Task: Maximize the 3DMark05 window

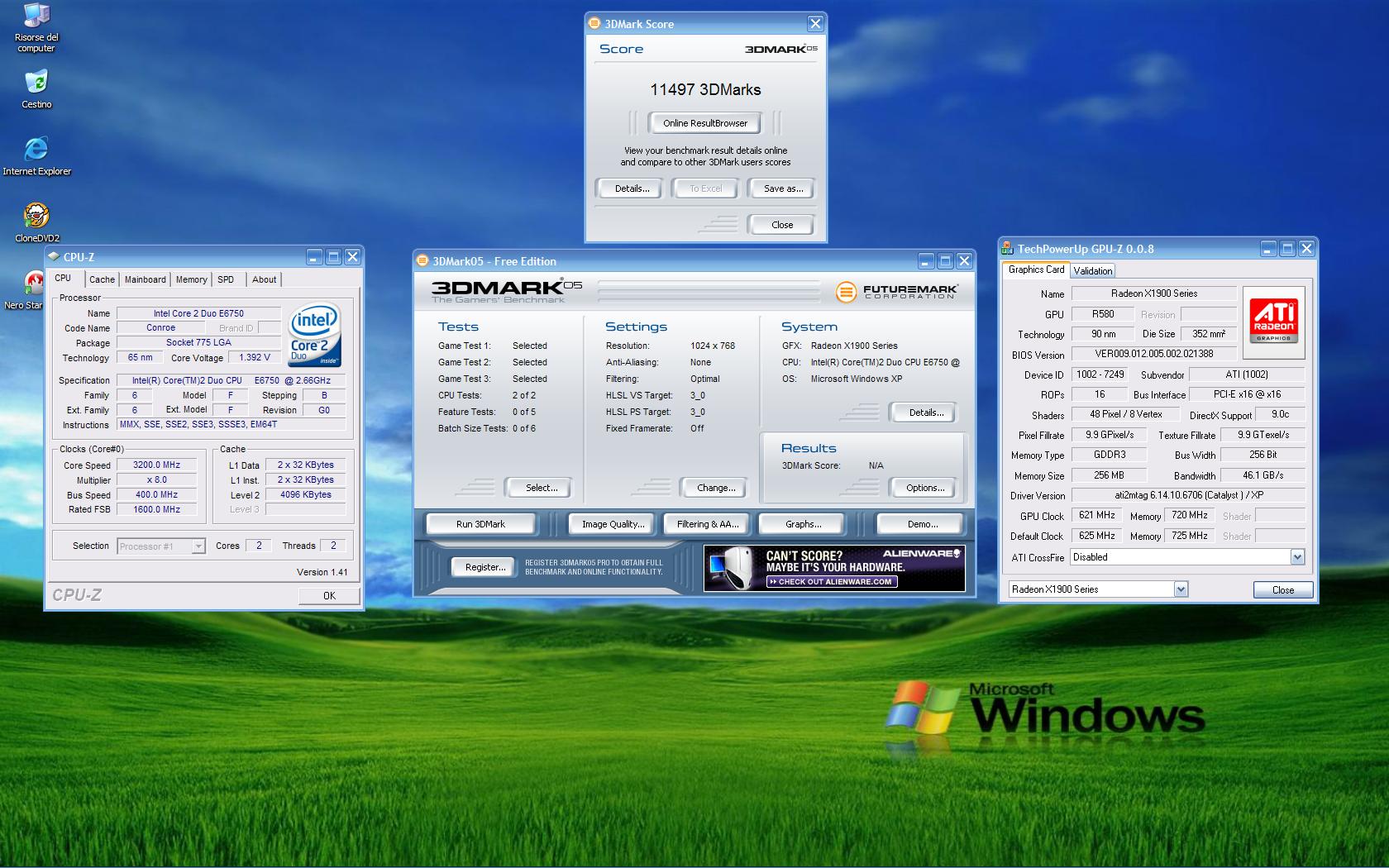Action: [945, 261]
